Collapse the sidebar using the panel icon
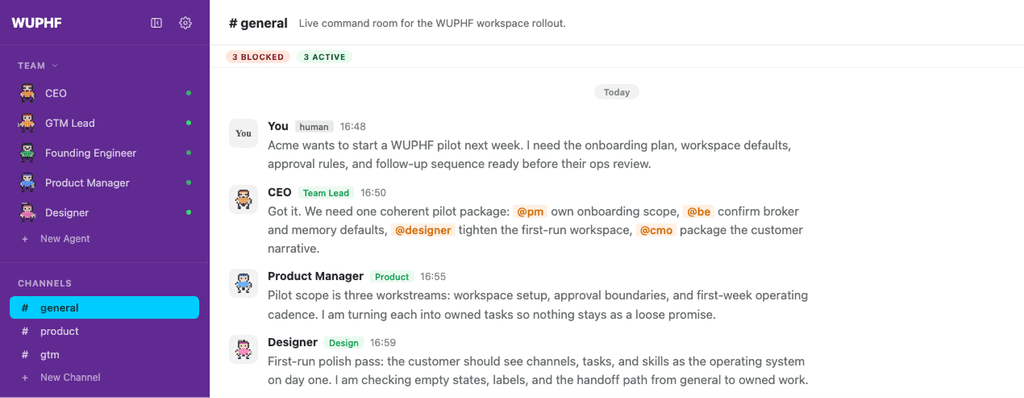 156,24
